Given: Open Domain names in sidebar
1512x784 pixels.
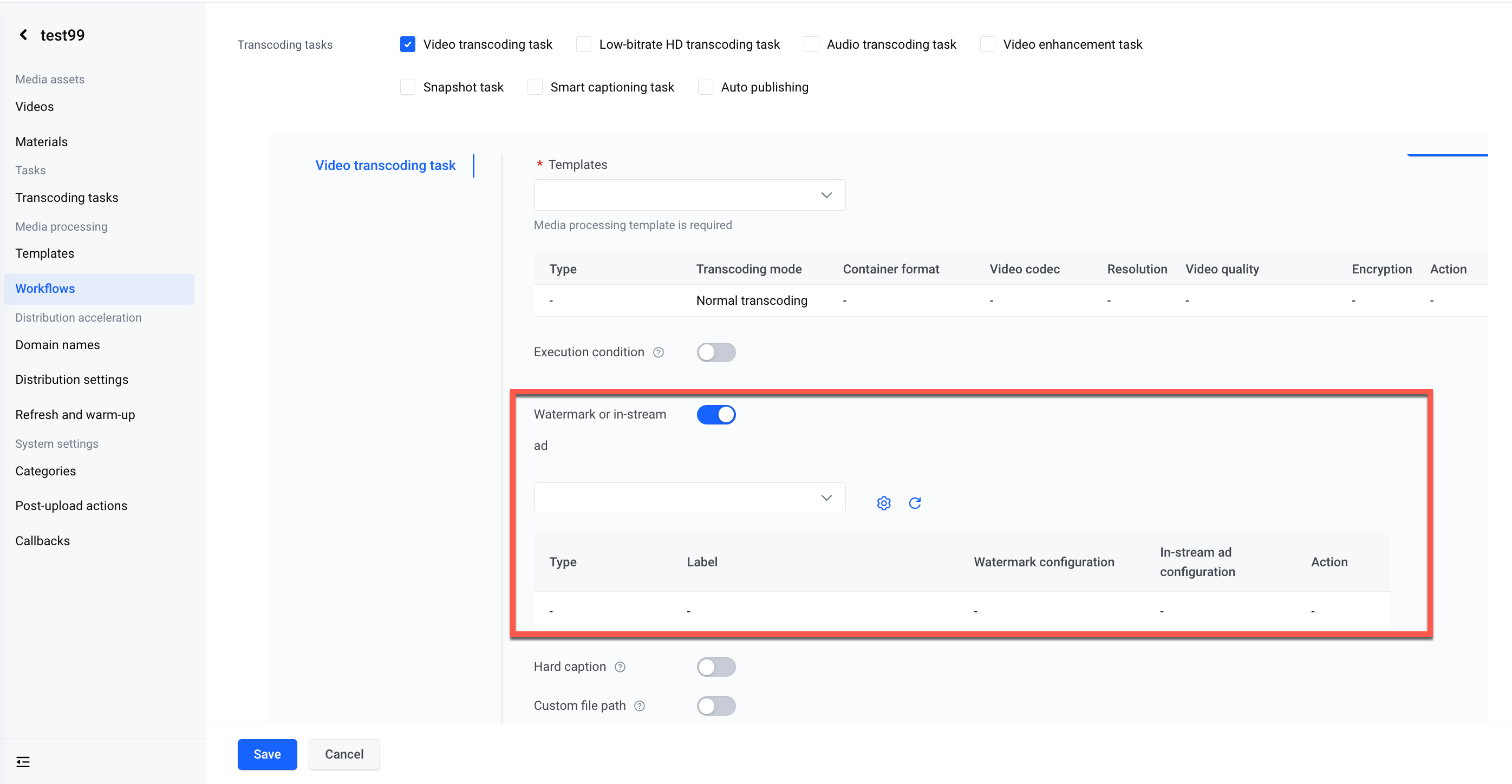Looking at the screenshot, I should [57, 345].
